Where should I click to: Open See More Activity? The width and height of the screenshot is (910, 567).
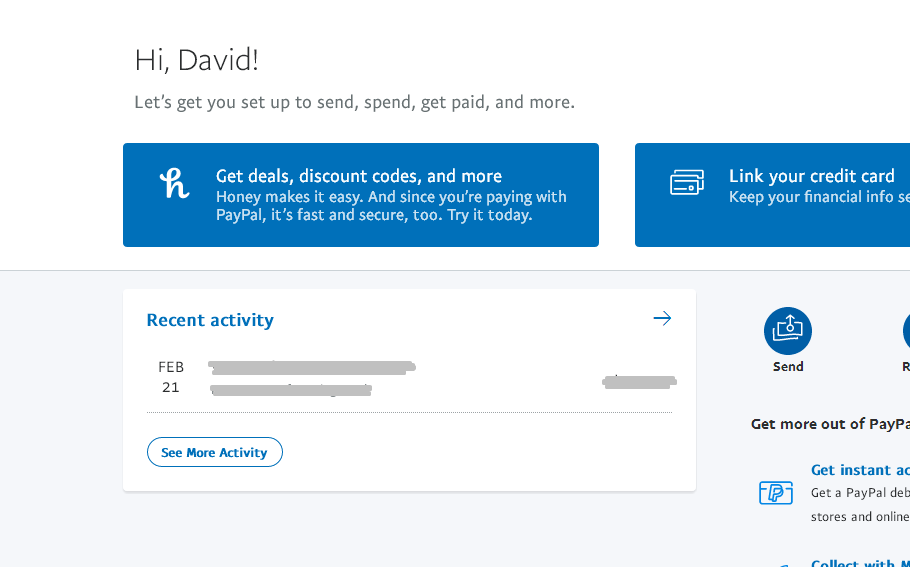click(214, 452)
